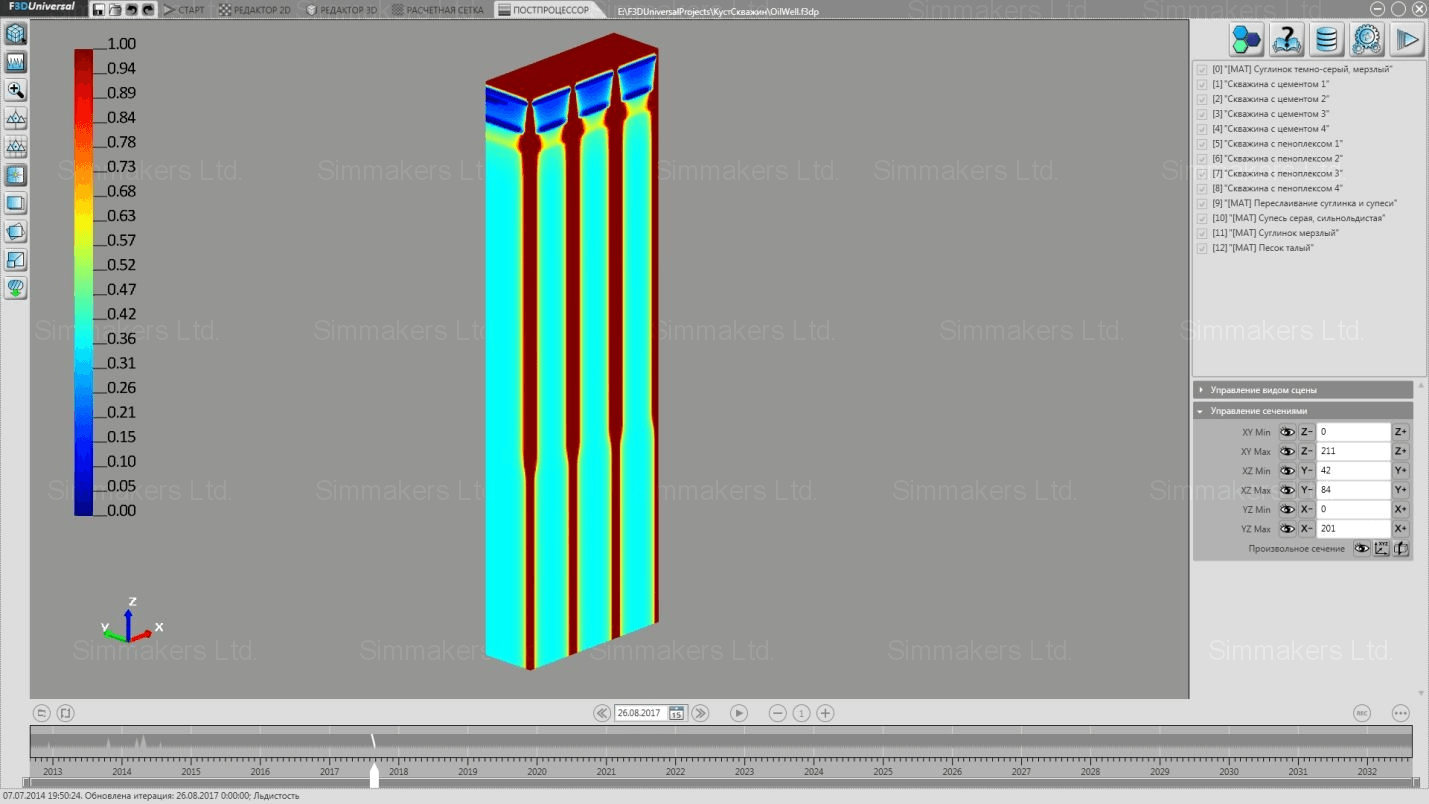Screen dimensions: 1429x804
Task: Toggle XZ Max section visibility eye
Action: point(1287,490)
